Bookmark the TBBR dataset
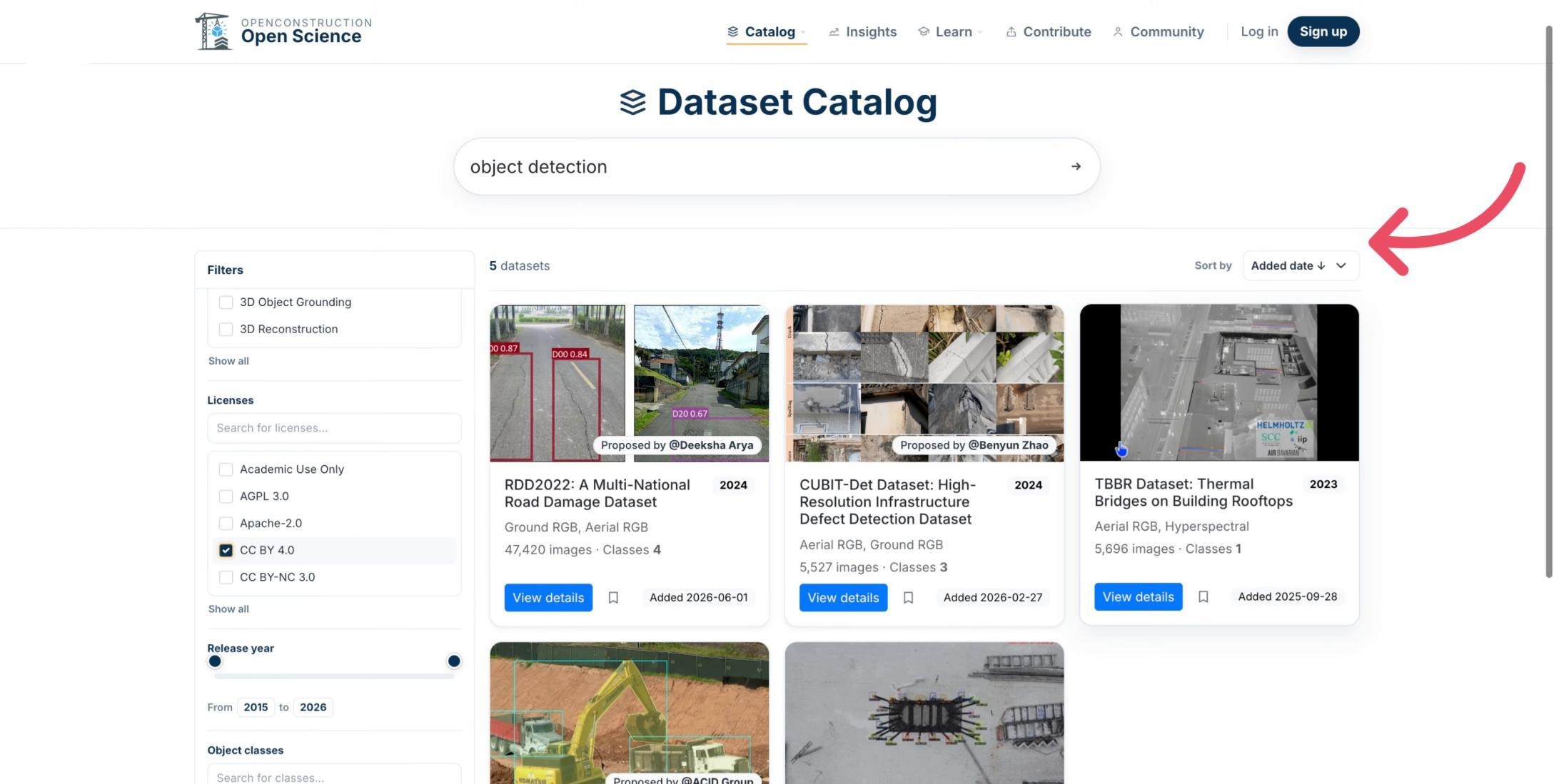Screen dimensions: 1554x784 click(x=1203, y=597)
